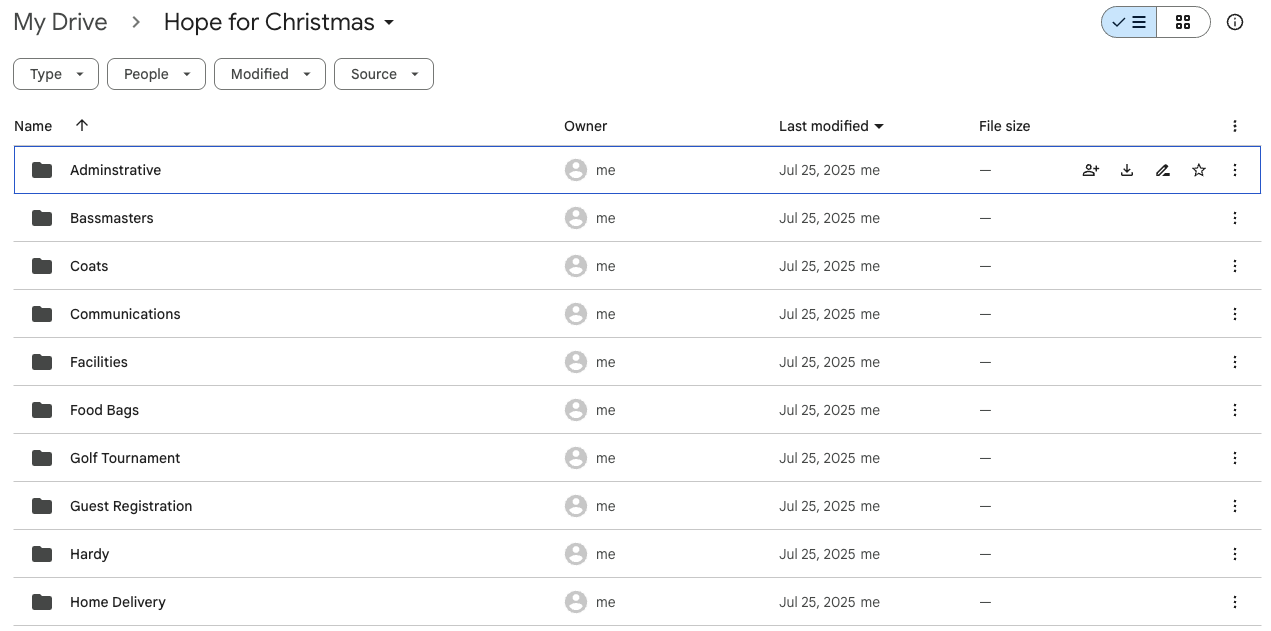Download the Adminstrative folder
The height and width of the screenshot is (631, 1271).
[1127, 170]
